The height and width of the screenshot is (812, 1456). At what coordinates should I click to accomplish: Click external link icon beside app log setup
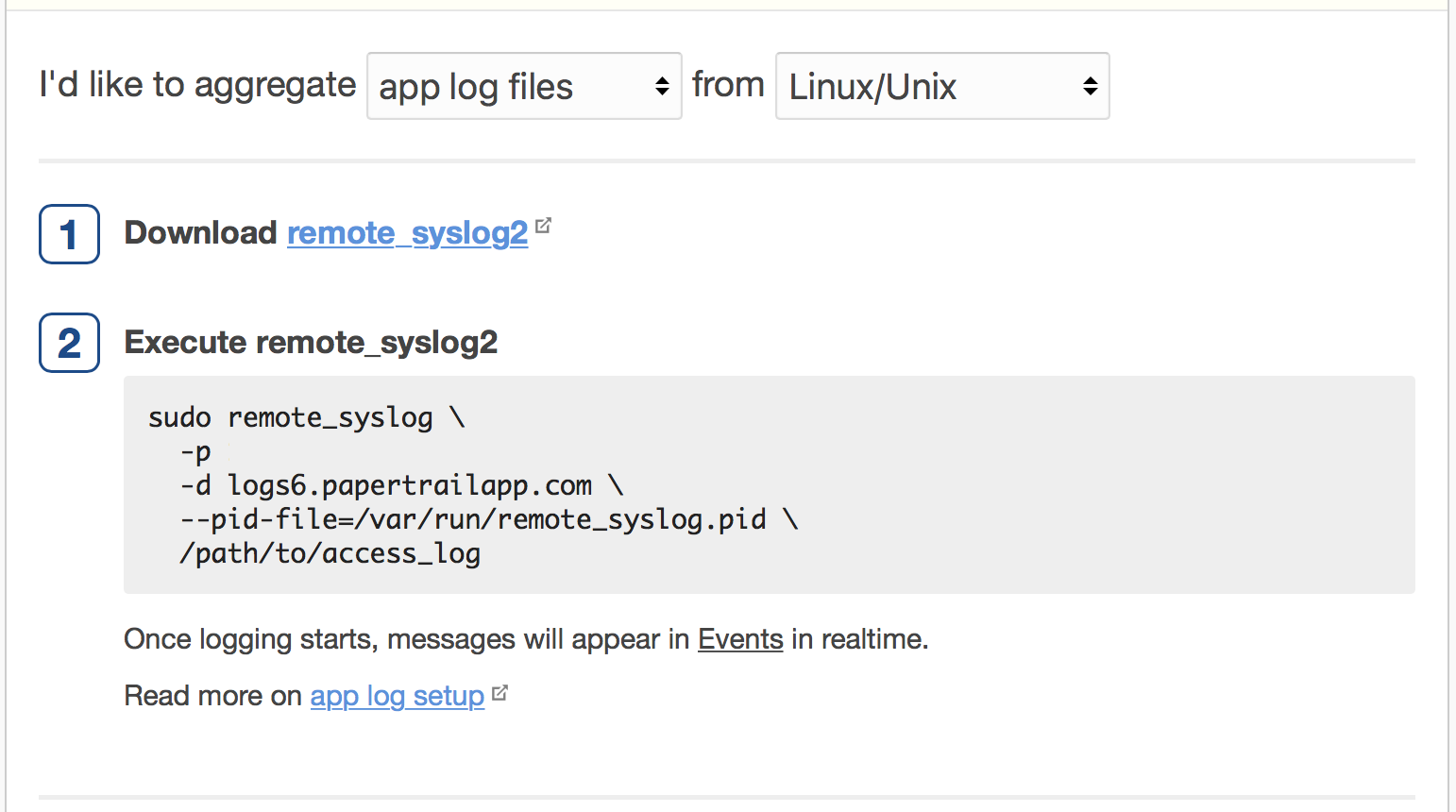point(499,693)
